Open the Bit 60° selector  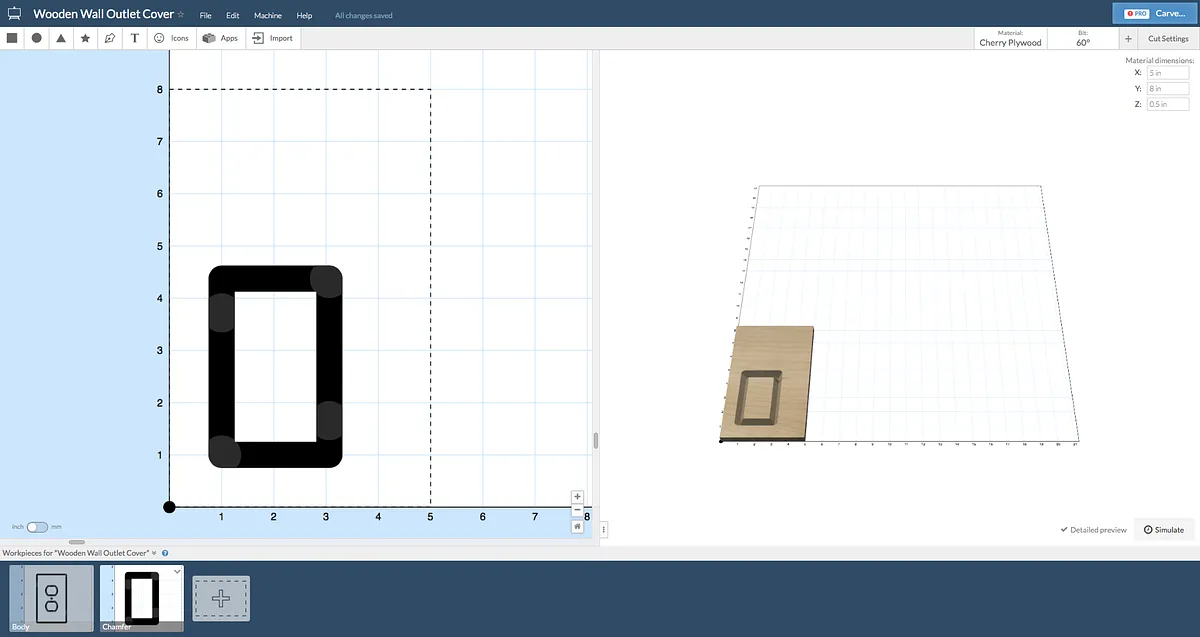(x=1083, y=38)
